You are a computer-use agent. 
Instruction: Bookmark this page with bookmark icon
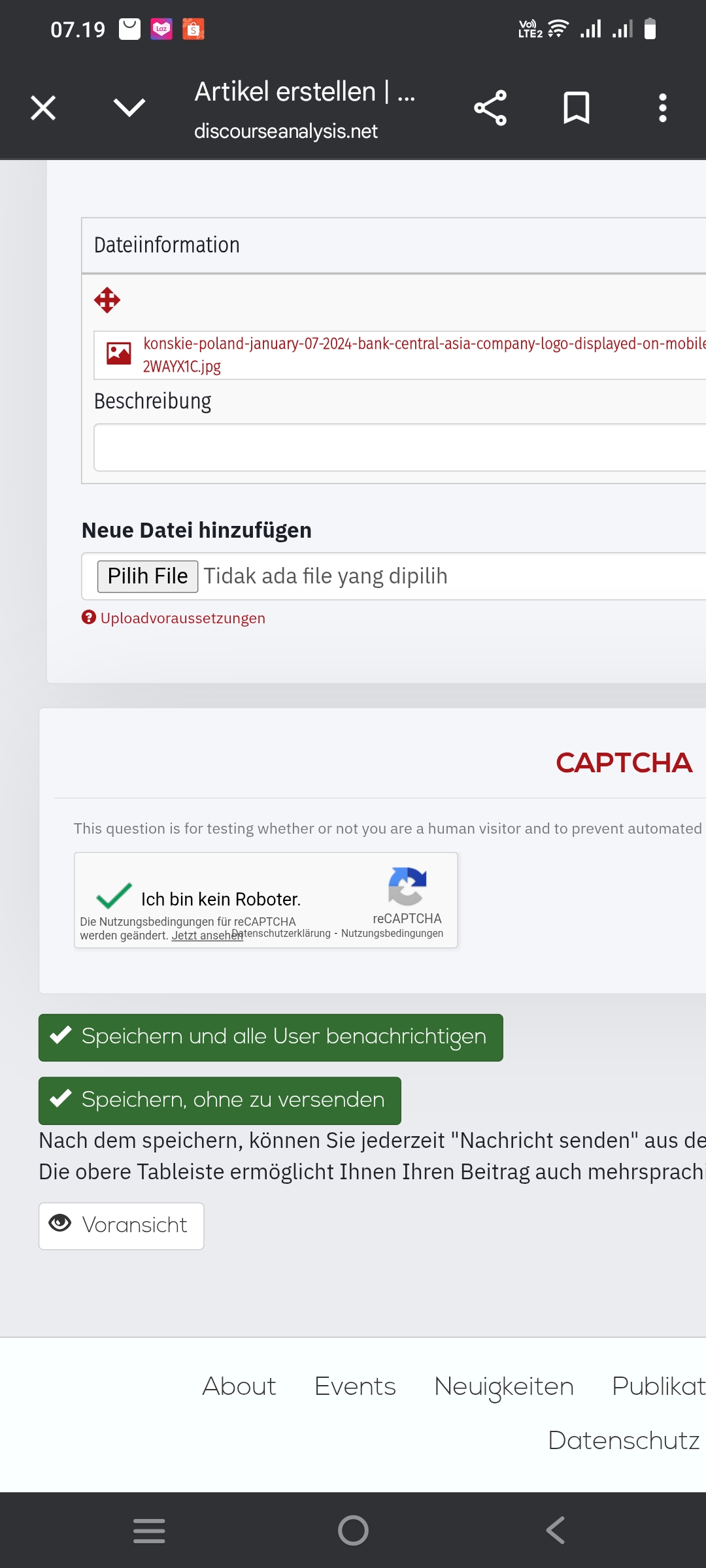point(576,108)
